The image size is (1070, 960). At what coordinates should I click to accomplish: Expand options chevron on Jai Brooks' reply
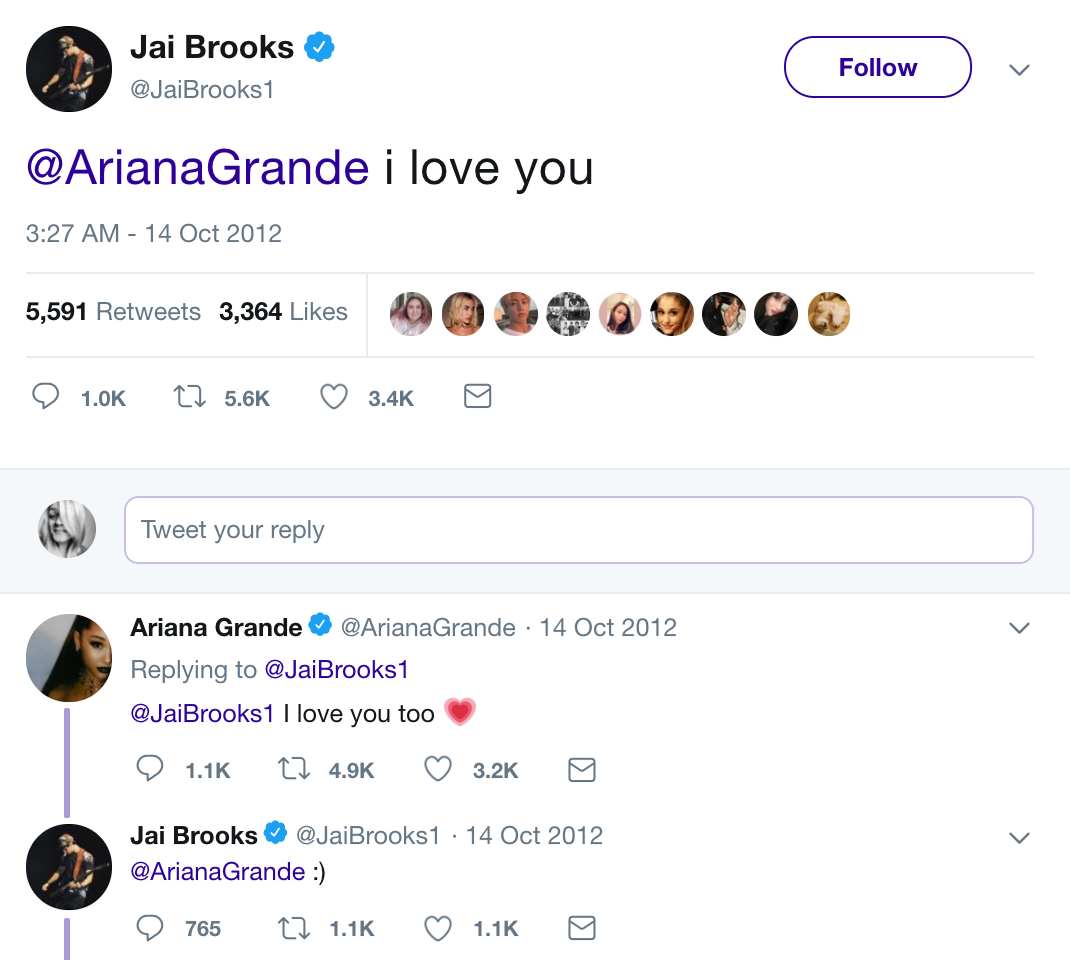pos(1019,837)
